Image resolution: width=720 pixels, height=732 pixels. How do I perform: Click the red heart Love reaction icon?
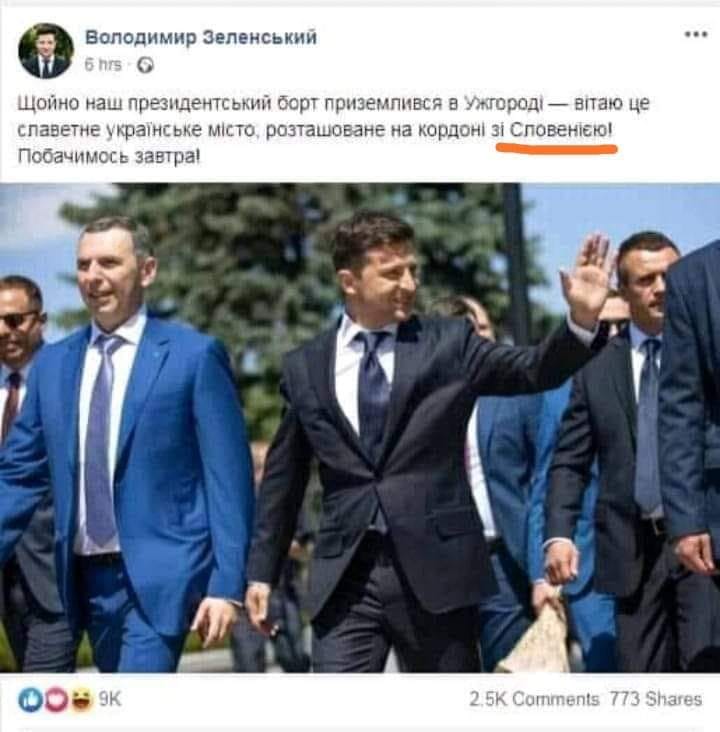coord(56,699)
